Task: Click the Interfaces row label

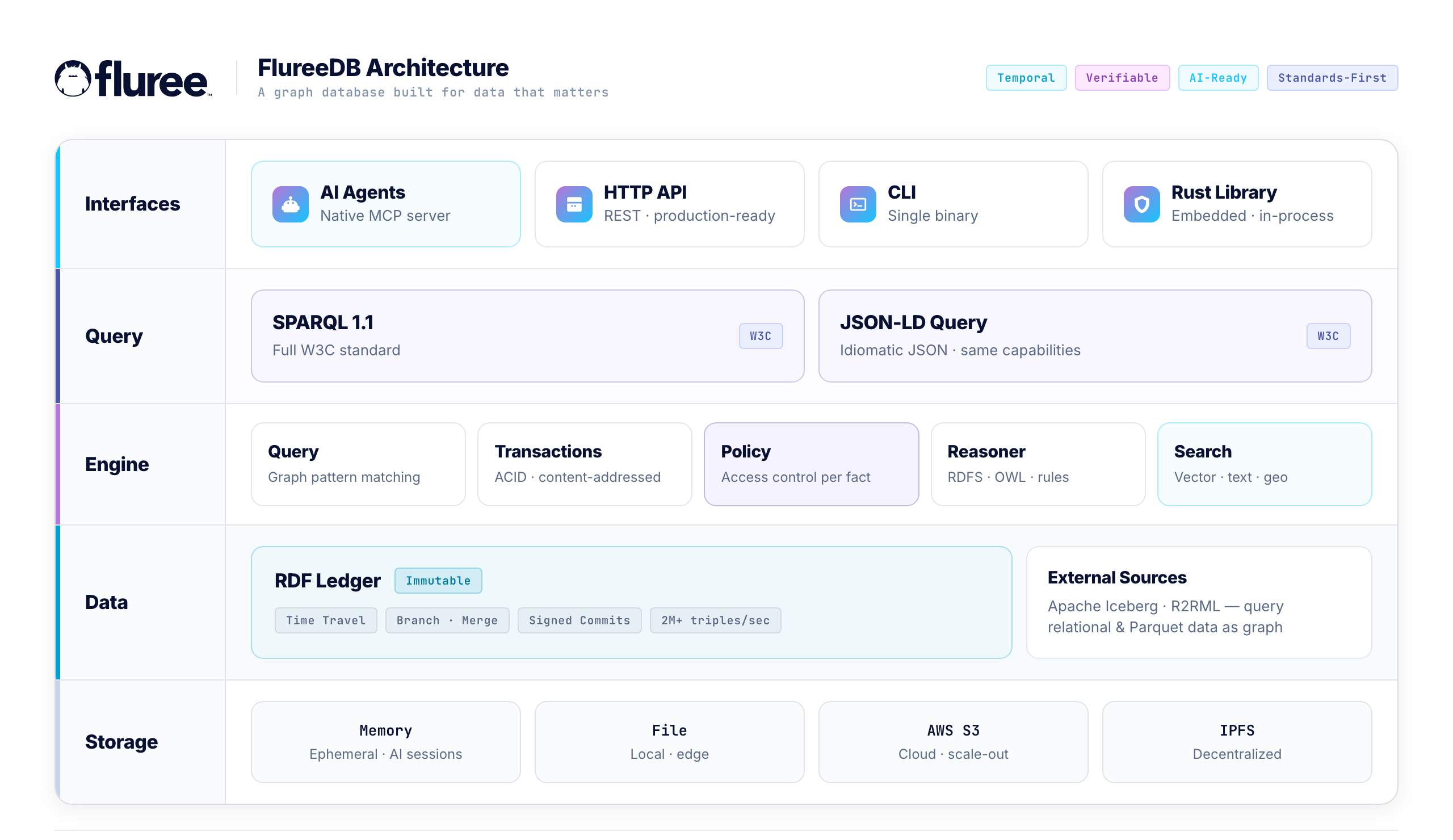Action: [x=133, y=204]
